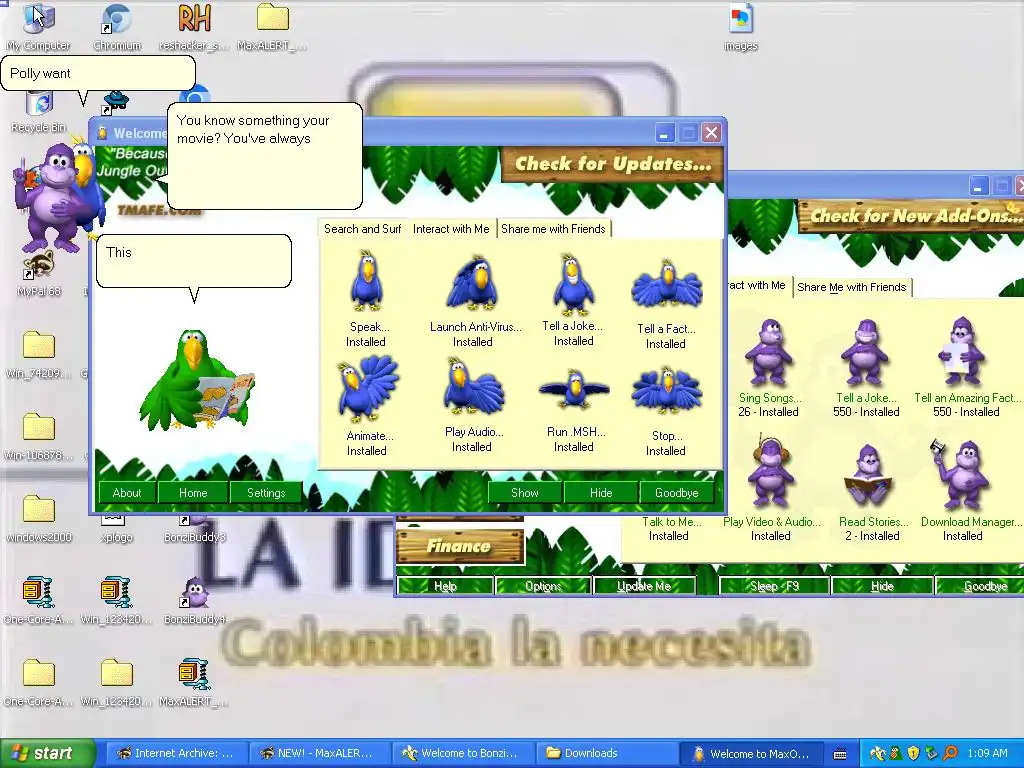Switch to Interact with Me tab in the parrot window
This screenshot has height=768, width=1024.
pos(451,229)
